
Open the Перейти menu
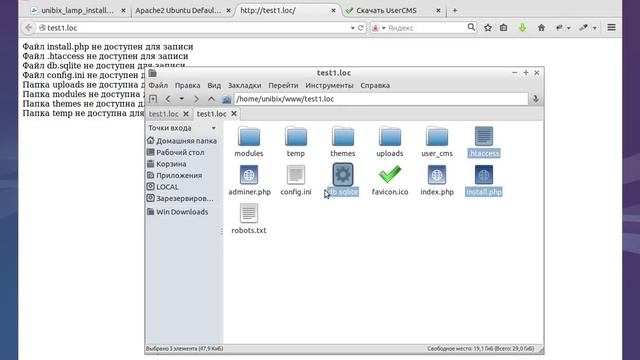tap(283, 85)
